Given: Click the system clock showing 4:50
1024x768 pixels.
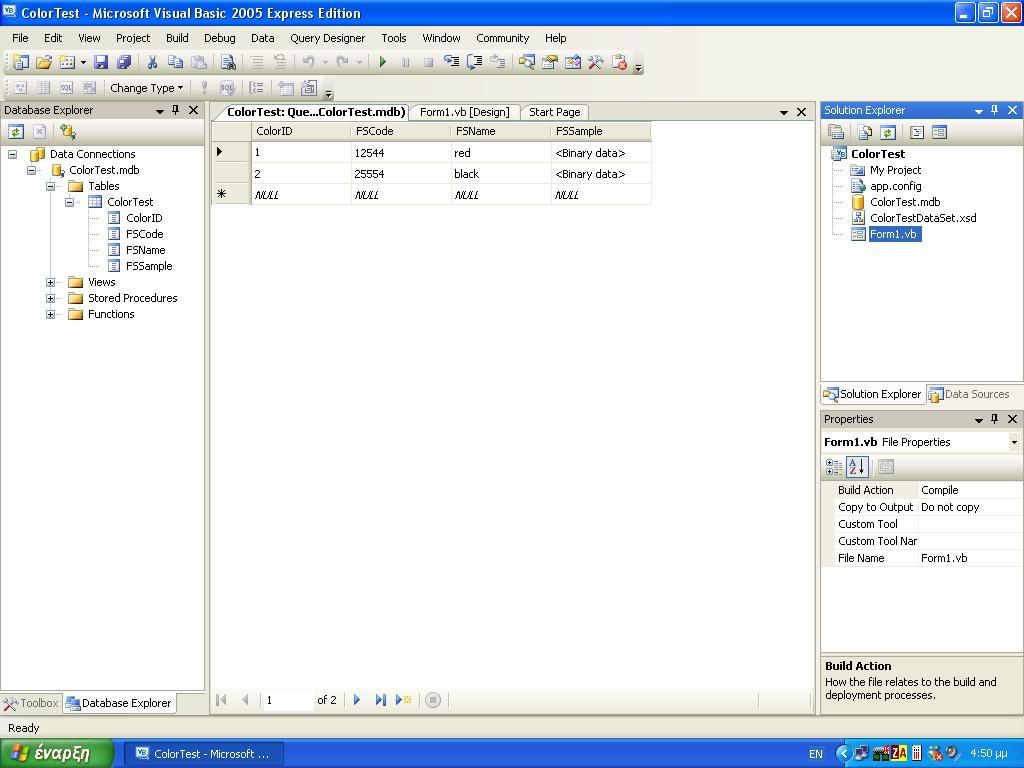Looking at the screenshot, I should [x=989, y=754].
